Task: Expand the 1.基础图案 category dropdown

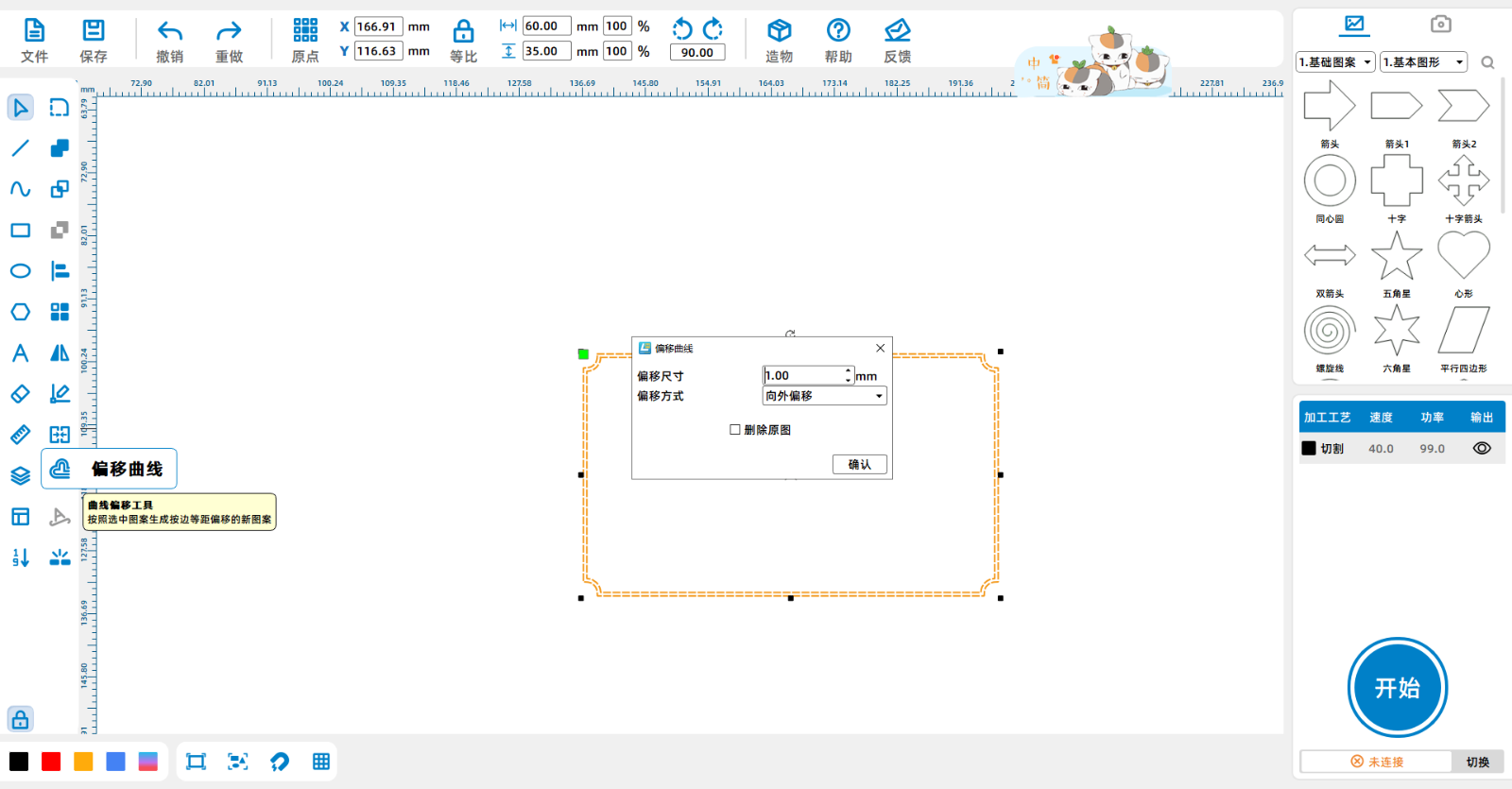Action: coord(1335,62)
